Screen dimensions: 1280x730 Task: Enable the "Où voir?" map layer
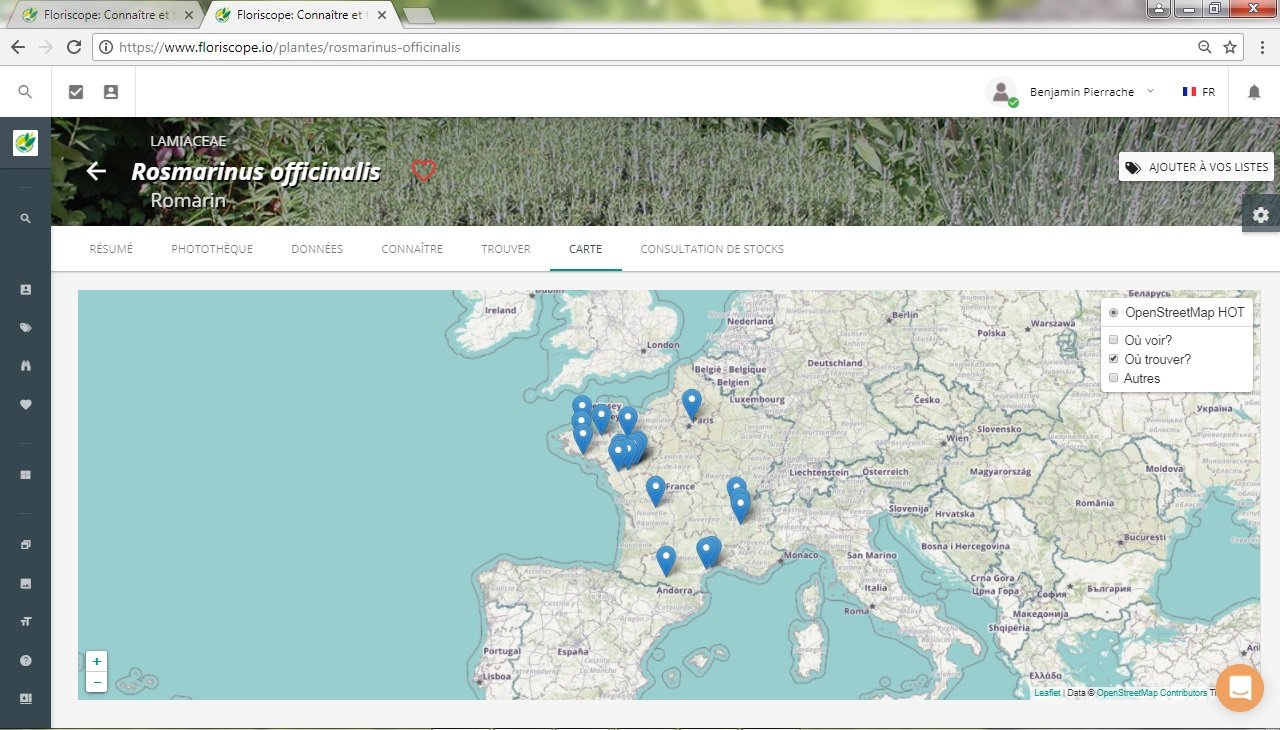(x=1114, y=340)
